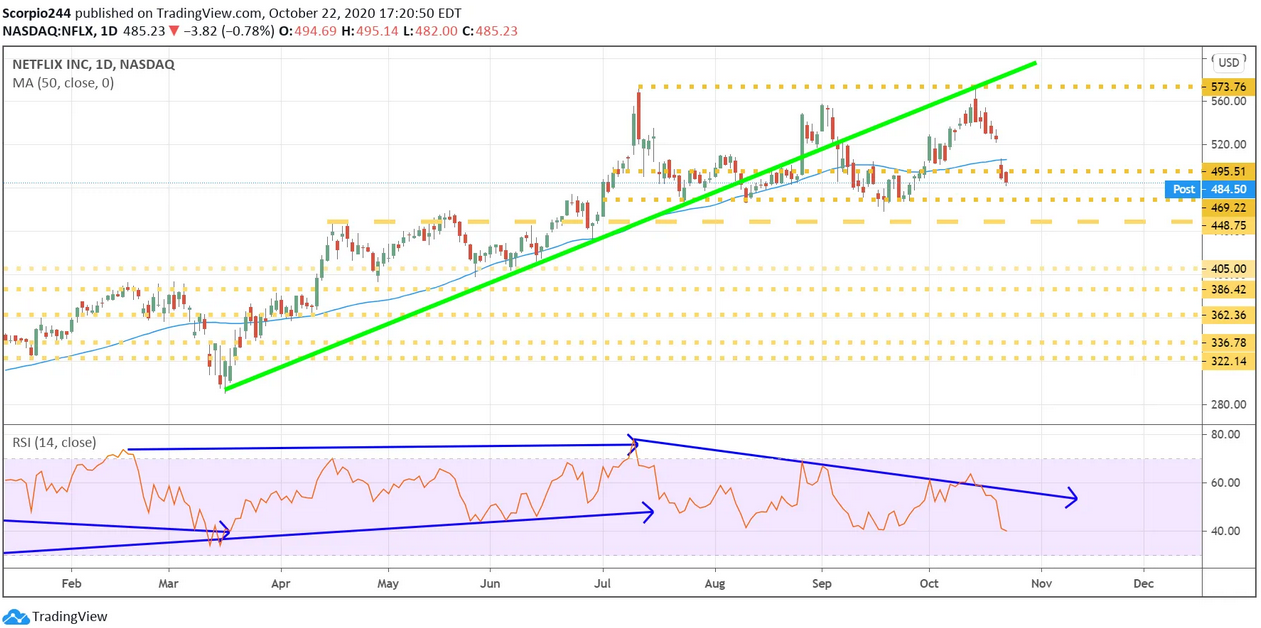
Task: Click the 336.78 price level label
Action: click(1227, 342)
